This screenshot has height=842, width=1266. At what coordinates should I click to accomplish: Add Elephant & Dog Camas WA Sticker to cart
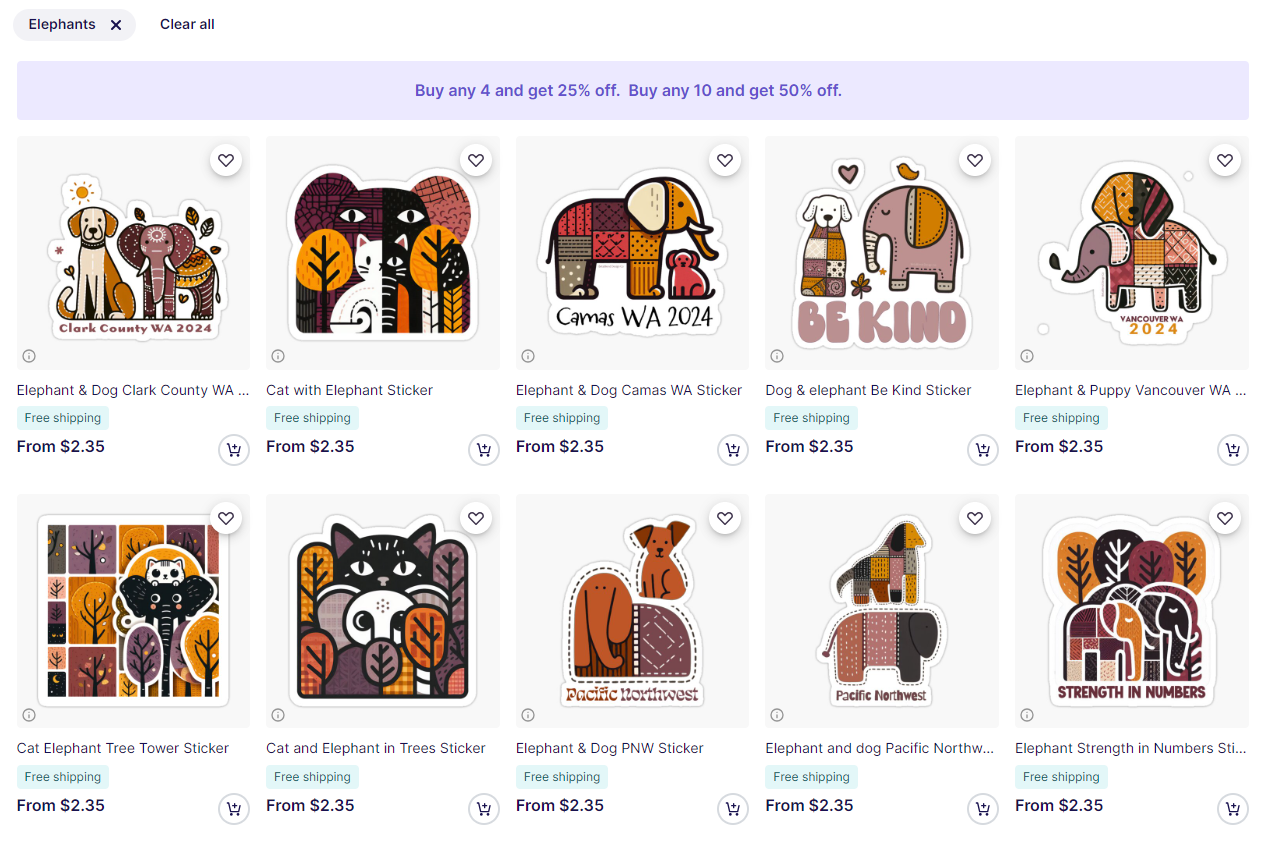pos(733,450)
